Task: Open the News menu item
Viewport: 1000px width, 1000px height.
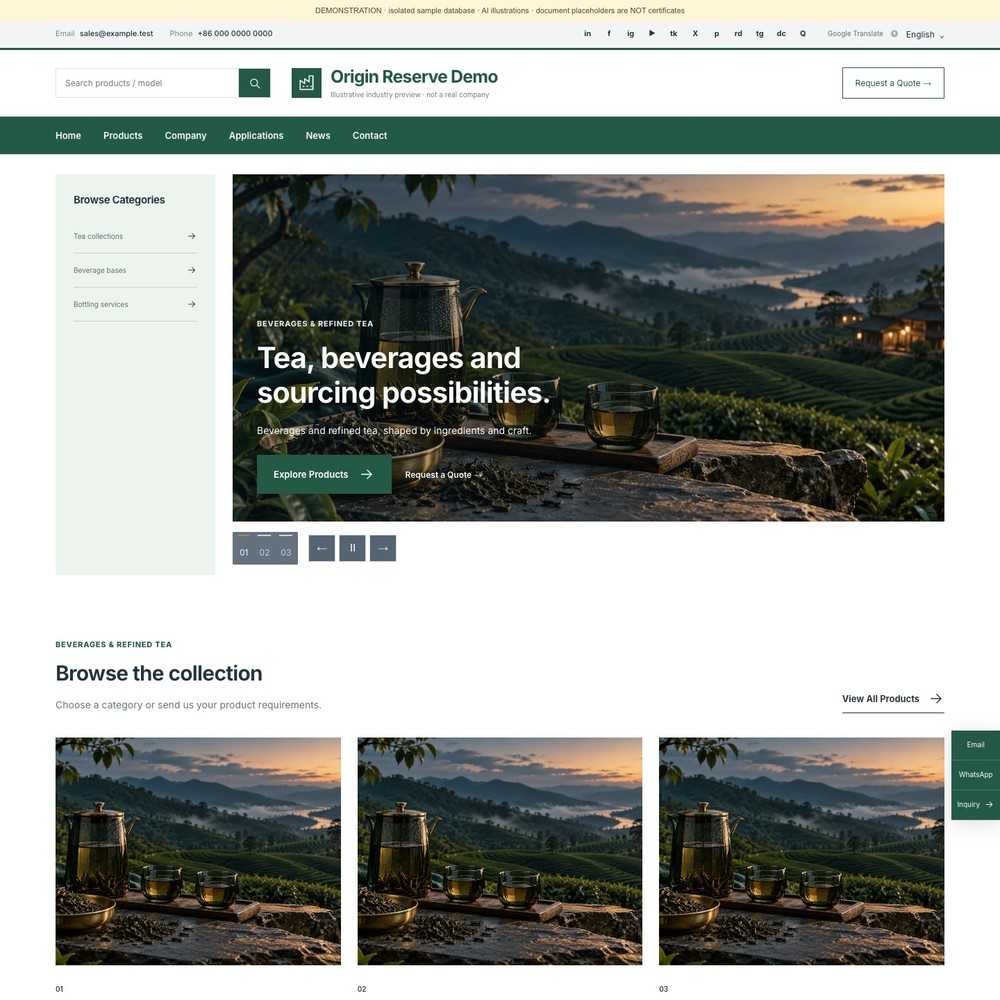Action: 318,135
